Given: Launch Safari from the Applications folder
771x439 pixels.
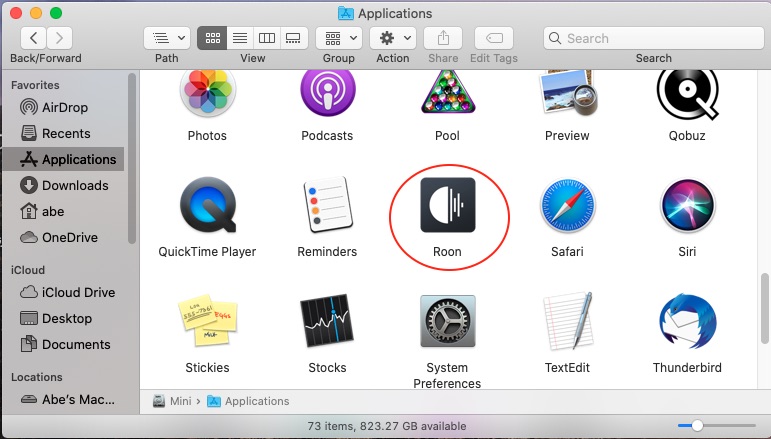Looking at the screenshot, I should (567, 205).
